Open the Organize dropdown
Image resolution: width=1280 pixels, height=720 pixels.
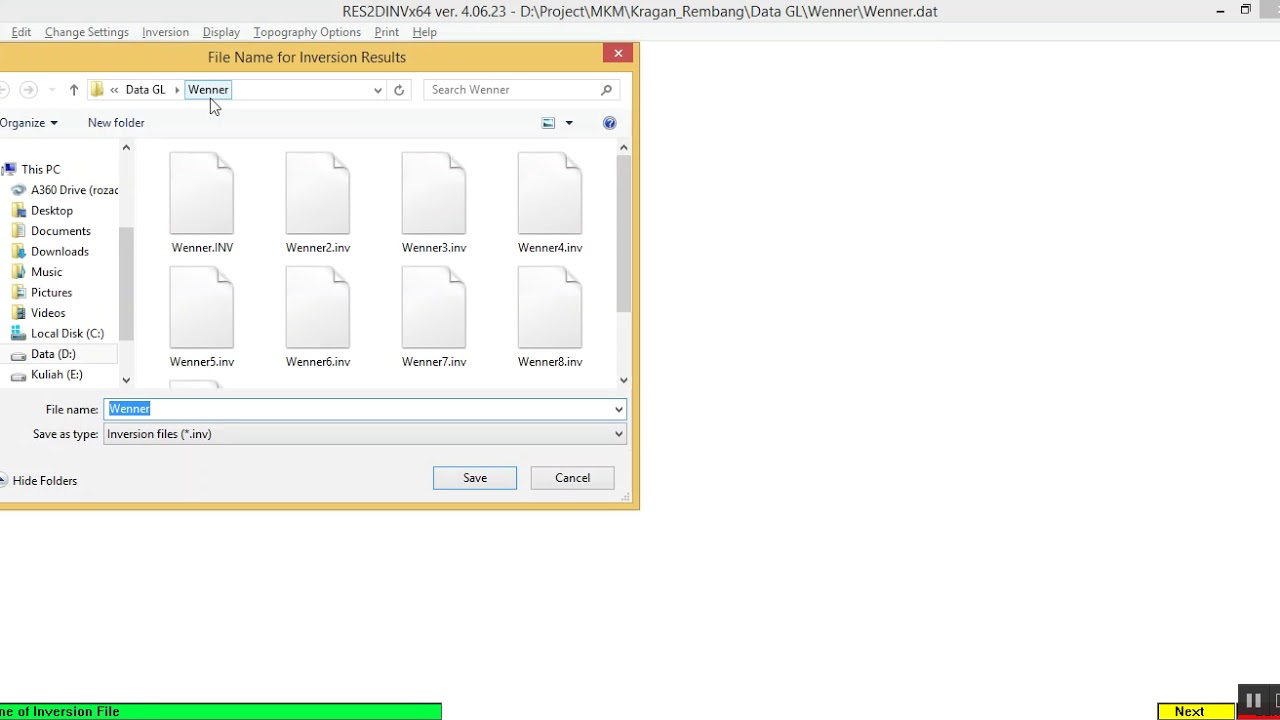pos(29,123)
